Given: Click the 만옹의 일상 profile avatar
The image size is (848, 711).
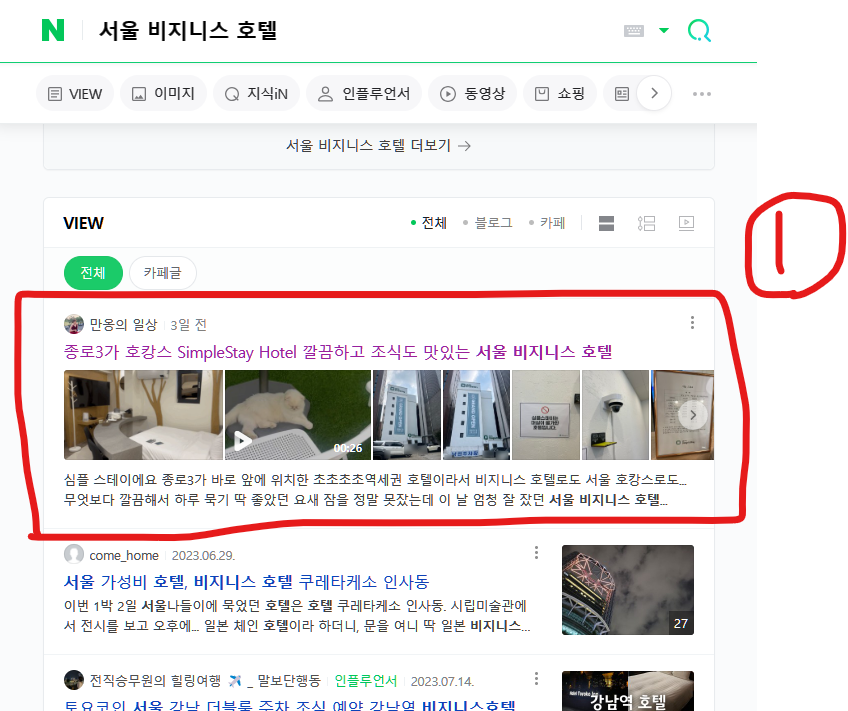Looking at the screenshot, I should click(74, 324).
